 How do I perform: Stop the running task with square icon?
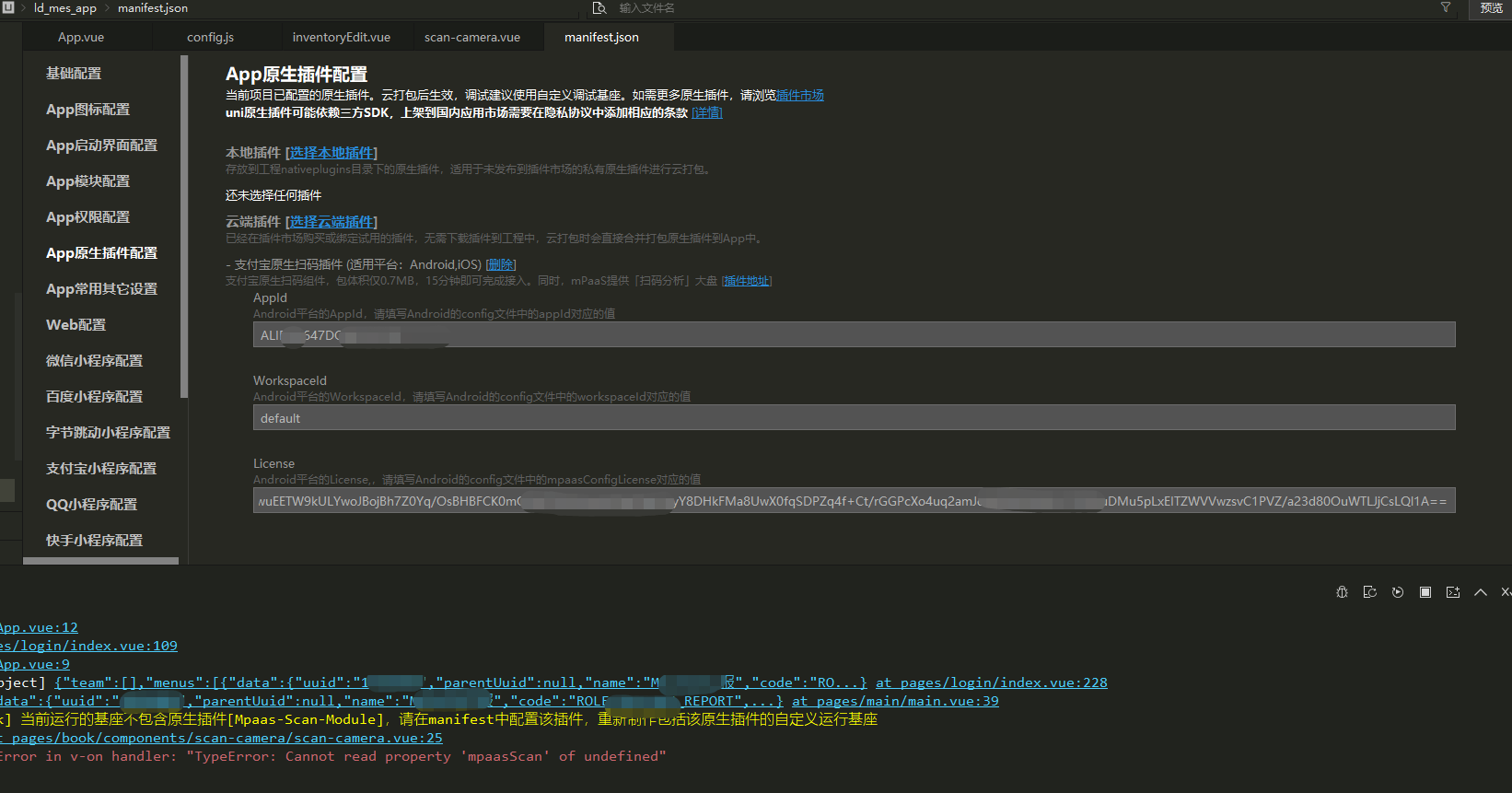(x=1425, y=592)
